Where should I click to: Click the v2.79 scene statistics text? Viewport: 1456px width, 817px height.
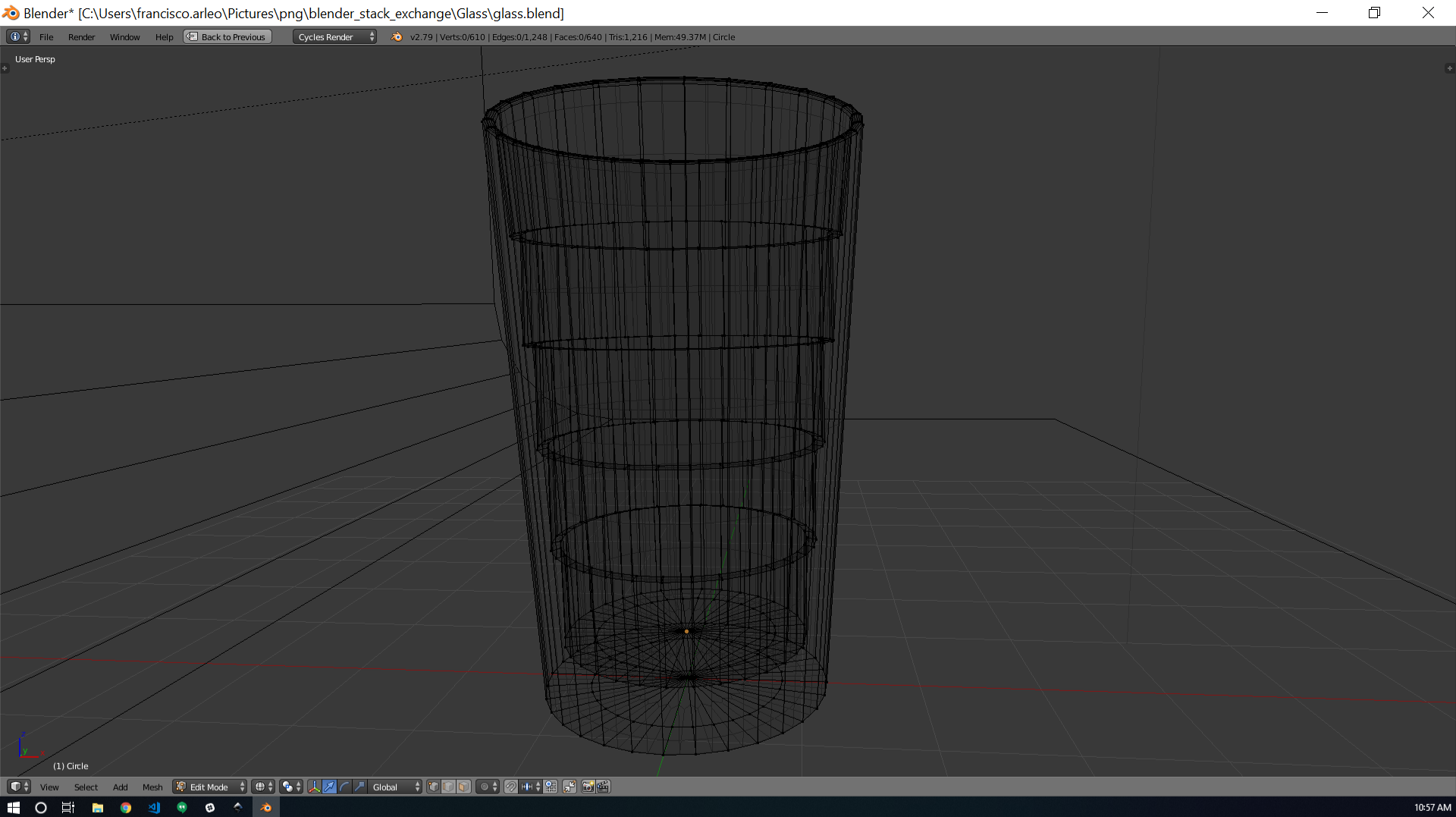click(573, 37)
